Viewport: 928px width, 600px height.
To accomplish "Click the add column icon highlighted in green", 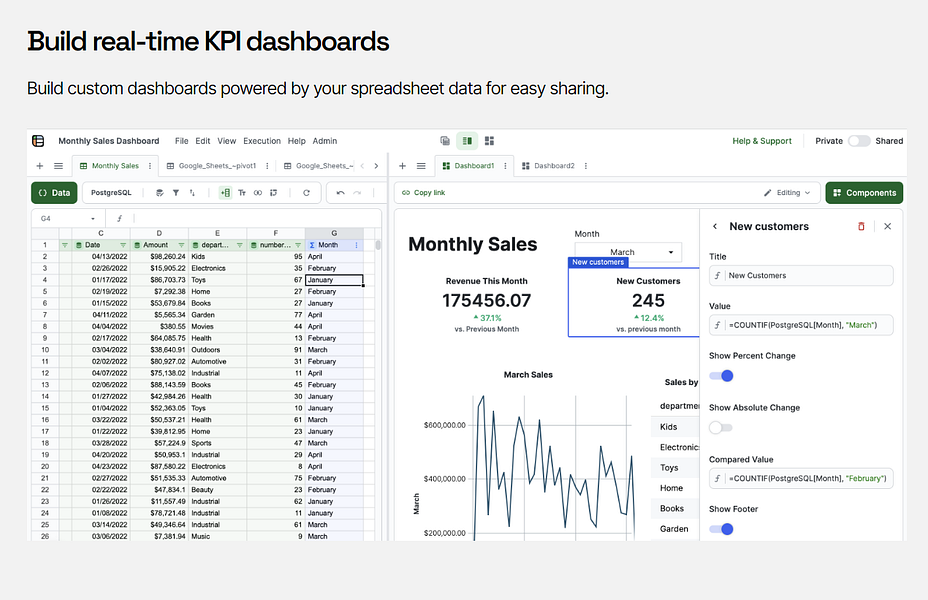I will pos(225,193).
